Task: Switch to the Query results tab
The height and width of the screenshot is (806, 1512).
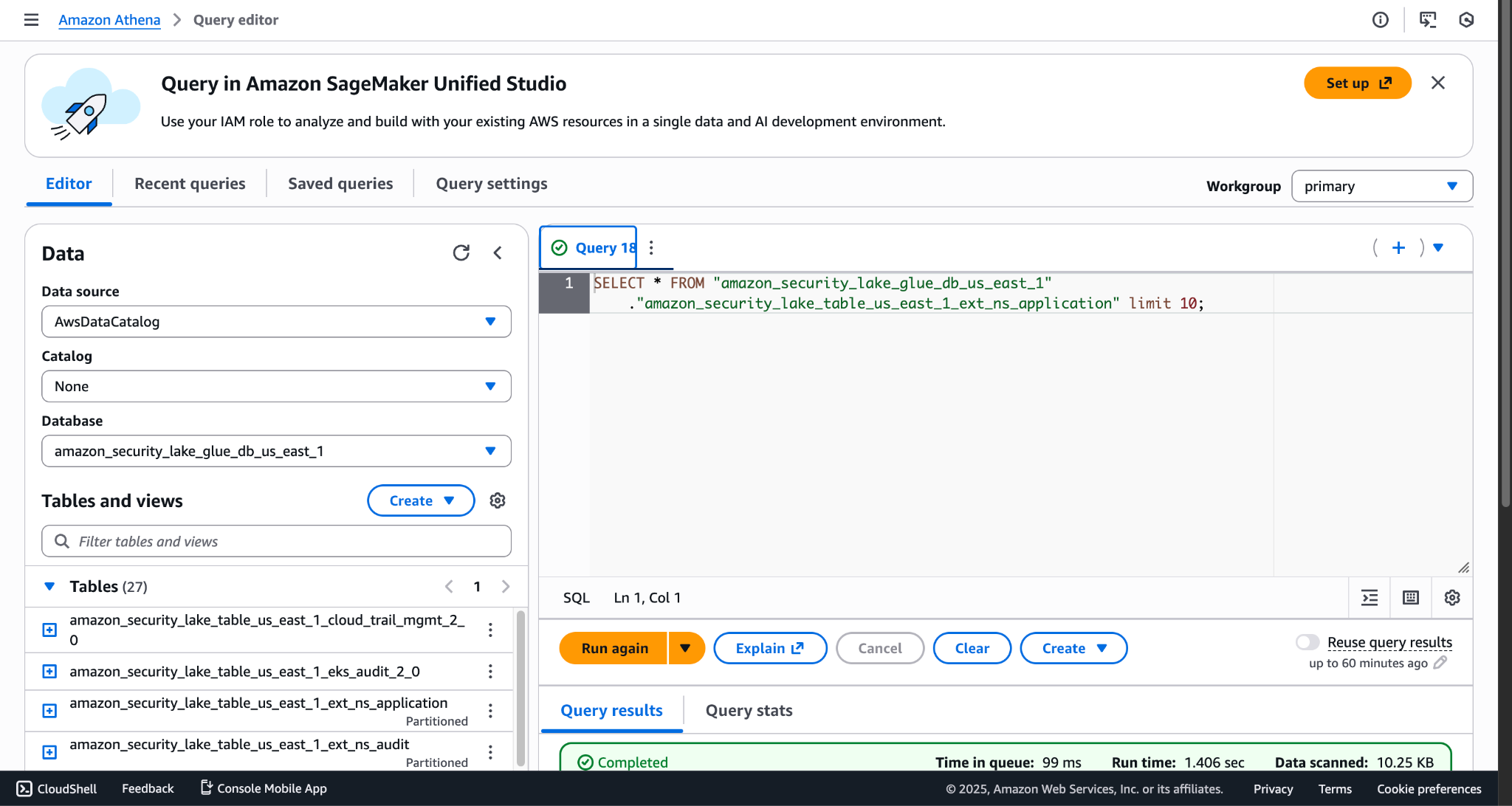Action: (611, 711)
